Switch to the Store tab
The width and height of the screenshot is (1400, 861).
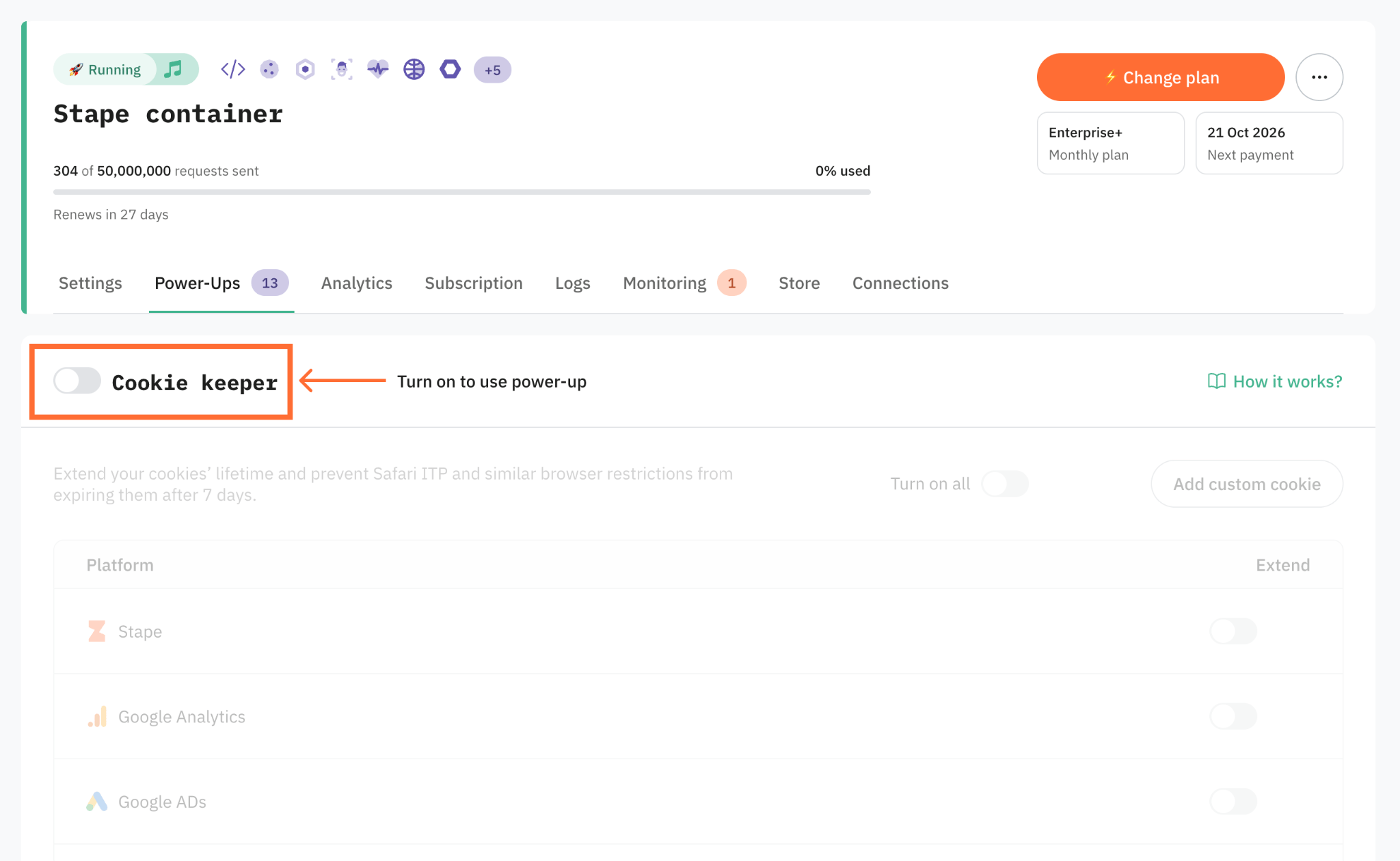coord(799,283)
